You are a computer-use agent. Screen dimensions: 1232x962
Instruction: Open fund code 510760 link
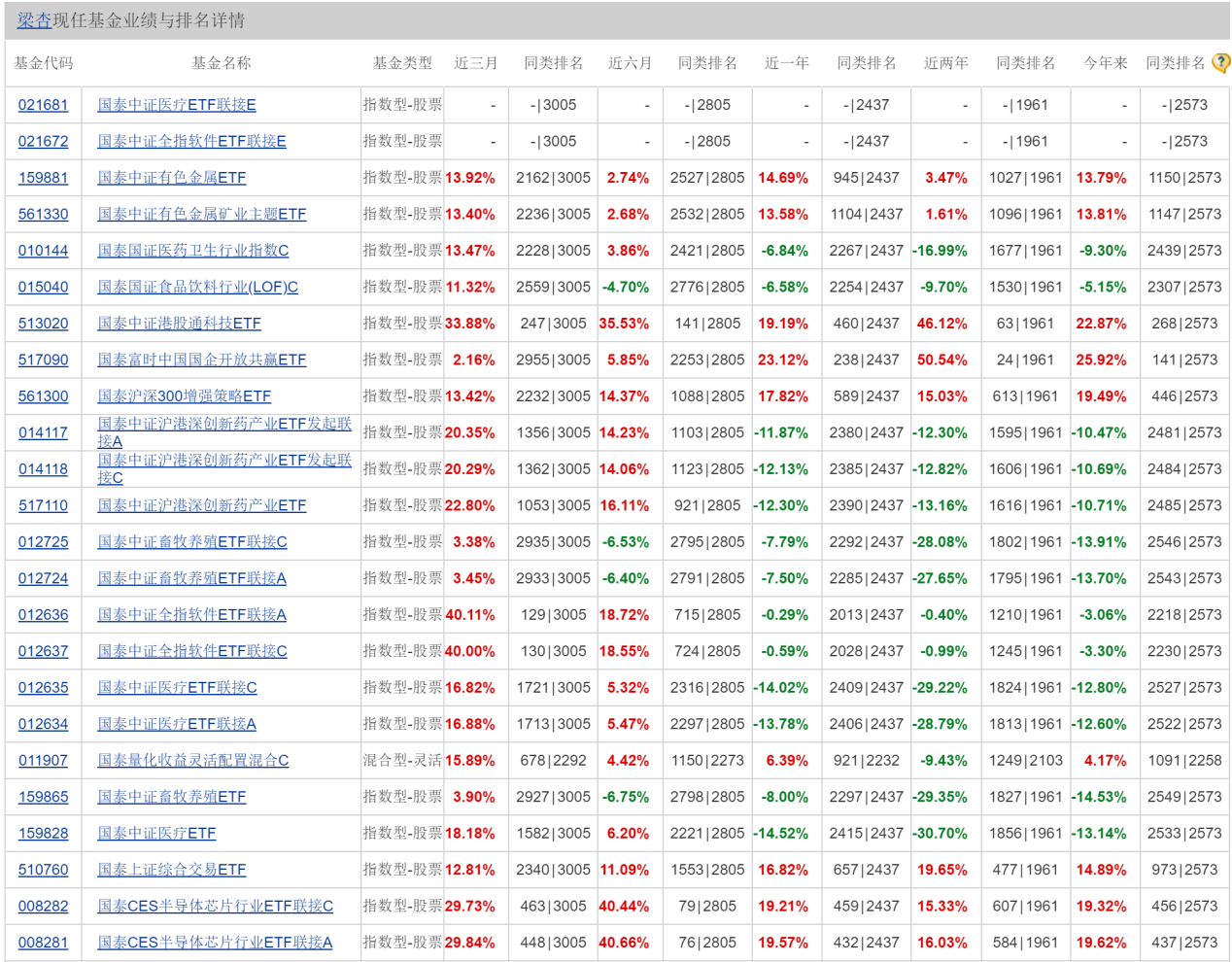(x=43, y=870)
